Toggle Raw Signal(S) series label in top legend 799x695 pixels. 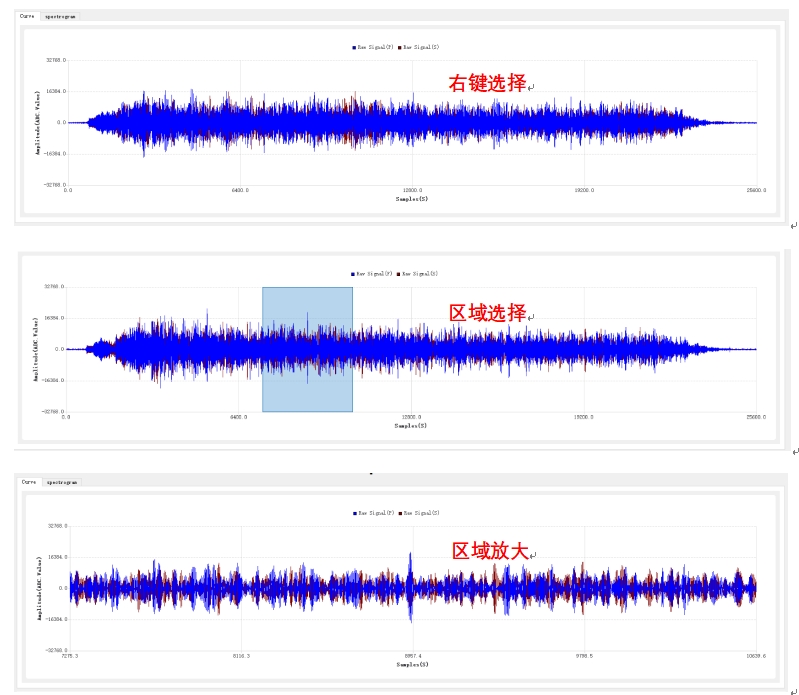click(422, 47)
